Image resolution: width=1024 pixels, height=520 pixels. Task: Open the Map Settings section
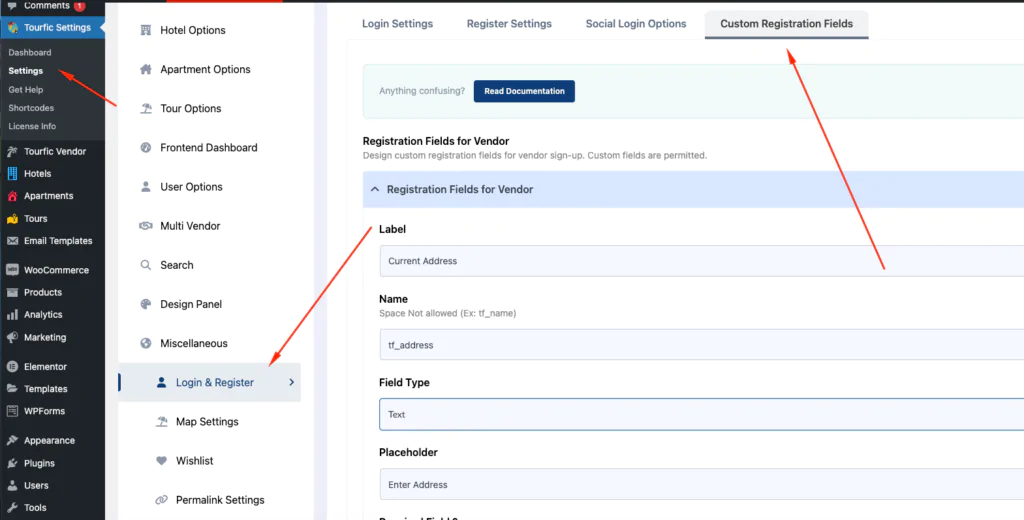209,421
